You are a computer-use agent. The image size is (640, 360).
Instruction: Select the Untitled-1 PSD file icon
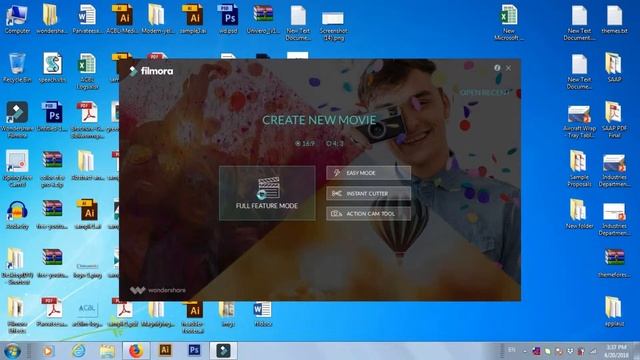(53, 116)
